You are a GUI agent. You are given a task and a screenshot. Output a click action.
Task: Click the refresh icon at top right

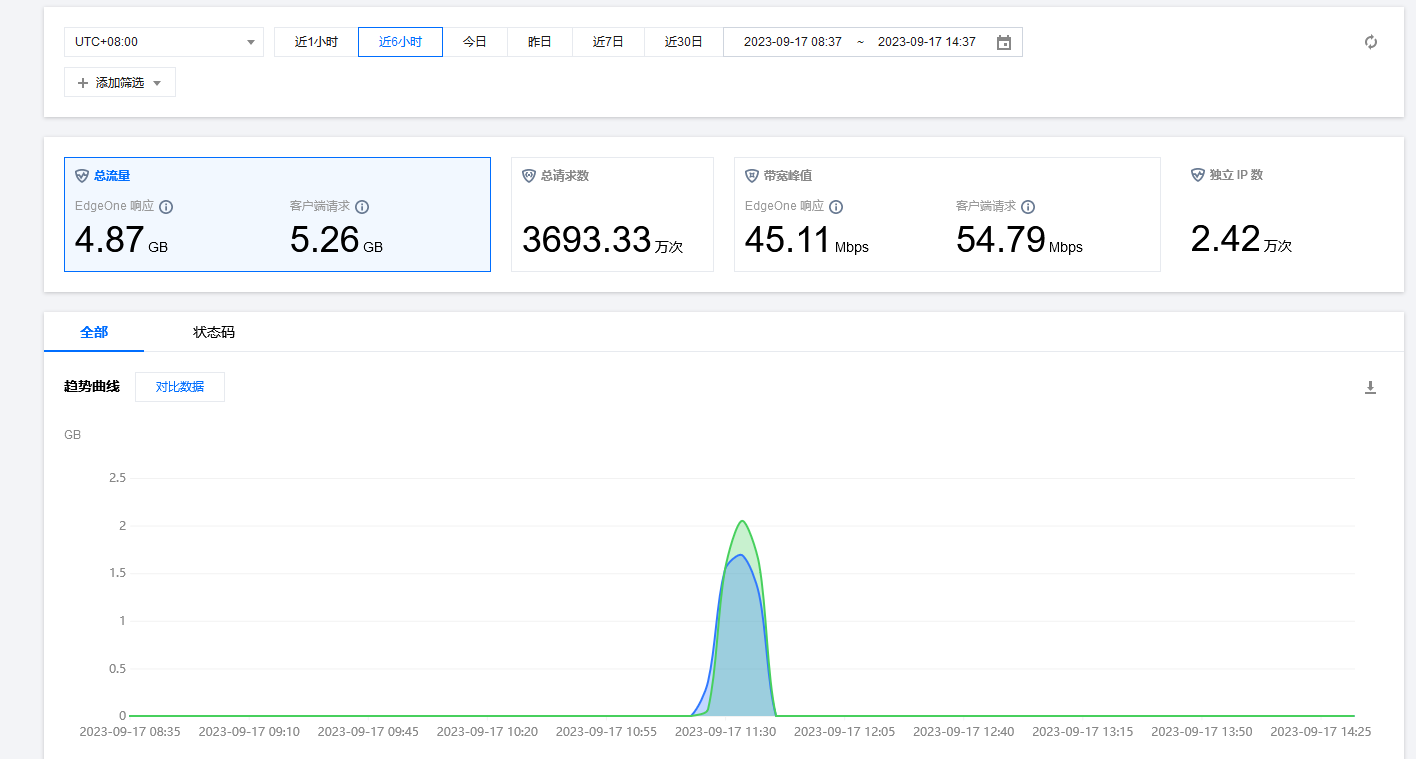tap(1371, 42)
